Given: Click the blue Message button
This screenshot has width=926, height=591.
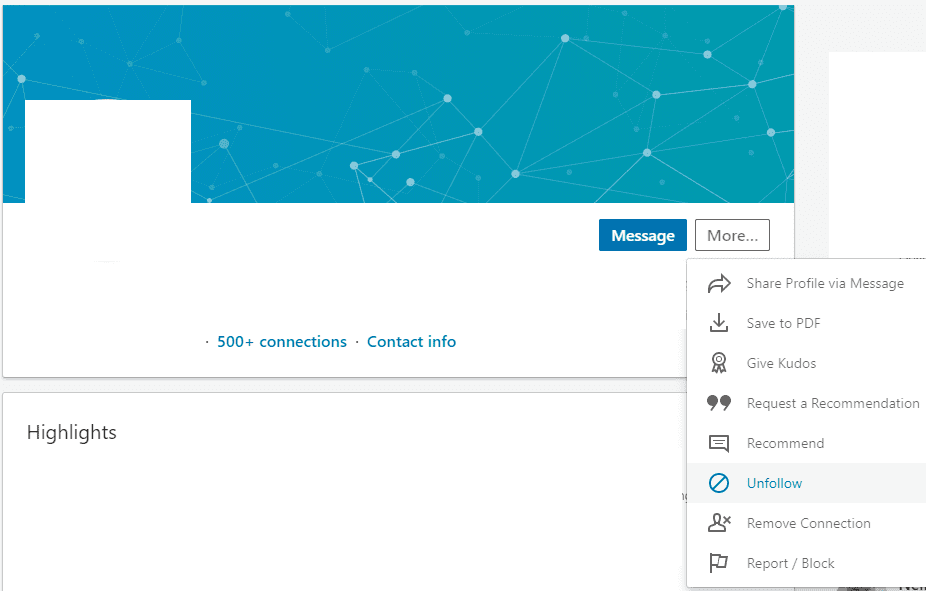Looking at the screenshot, I should (x=643, y=235).
